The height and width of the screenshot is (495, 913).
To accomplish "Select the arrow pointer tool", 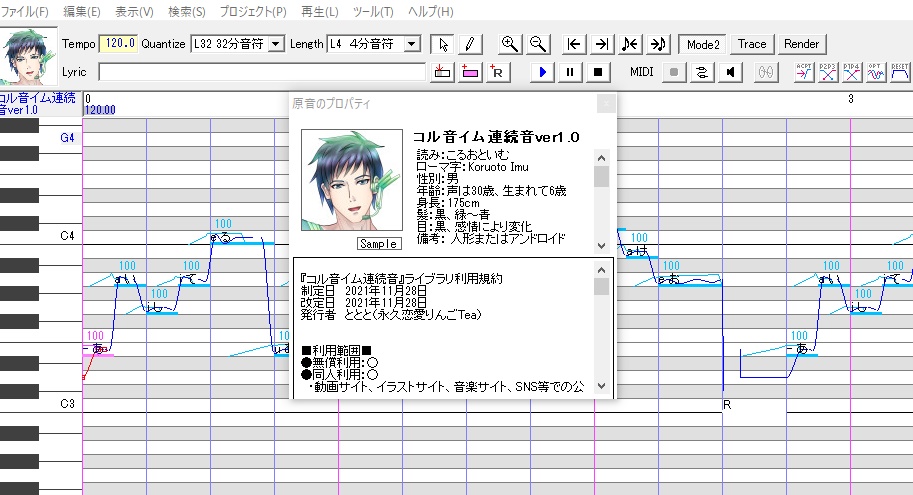I will pos(443,44).
